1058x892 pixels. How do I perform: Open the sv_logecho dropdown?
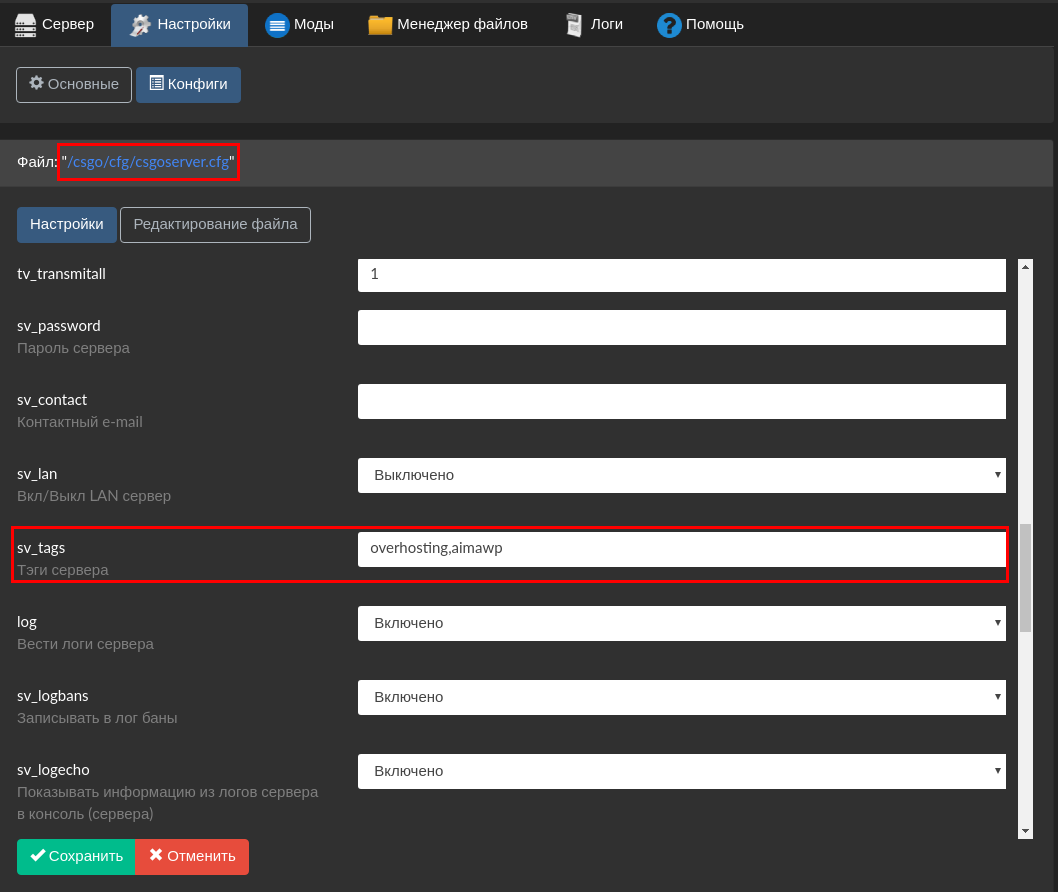click(681, 771)
